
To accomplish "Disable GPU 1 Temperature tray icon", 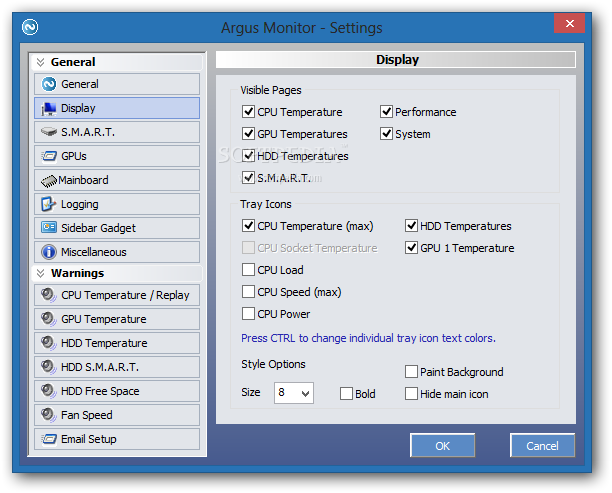I will point(411,248).
